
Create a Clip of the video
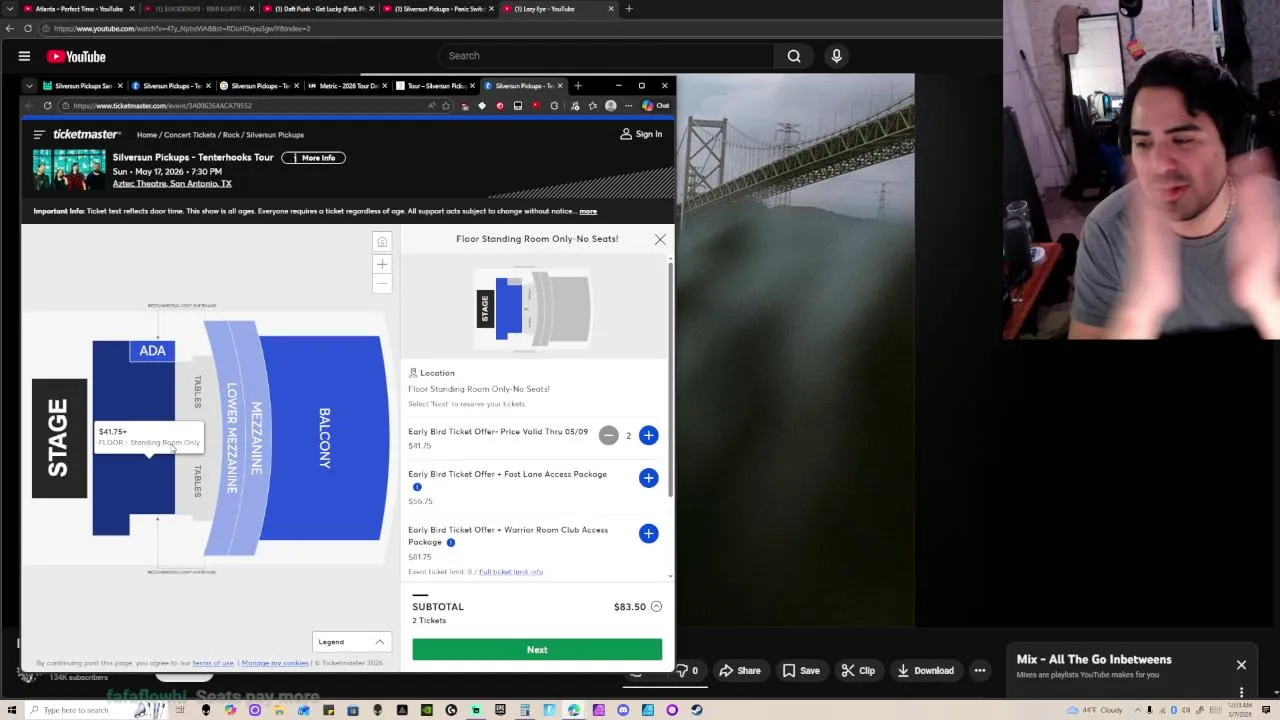point(857,671)
